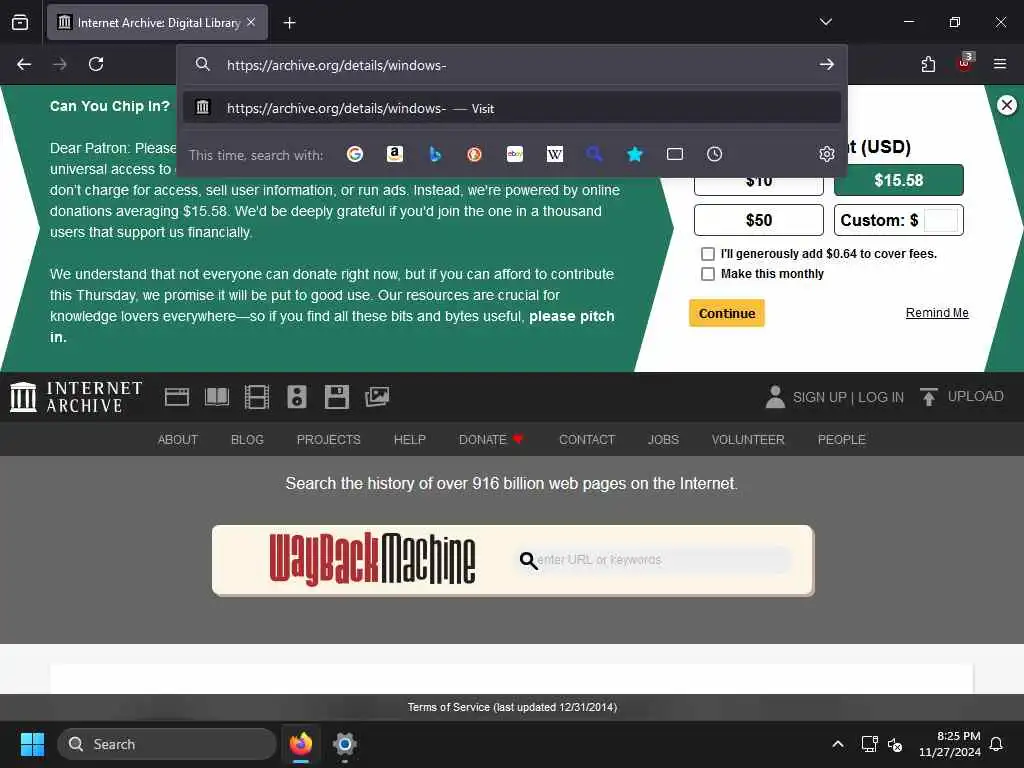Open search settings gear
Screen dimensions: 1024x768
tap(827, 154)
